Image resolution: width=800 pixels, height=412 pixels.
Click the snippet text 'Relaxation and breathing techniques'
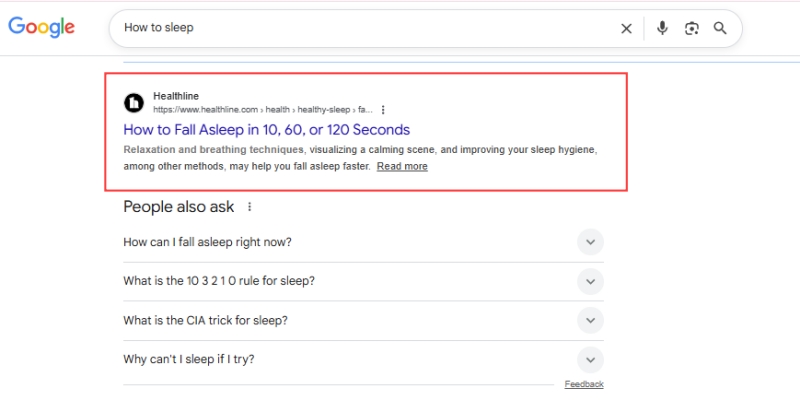click(x=213, y=150)
